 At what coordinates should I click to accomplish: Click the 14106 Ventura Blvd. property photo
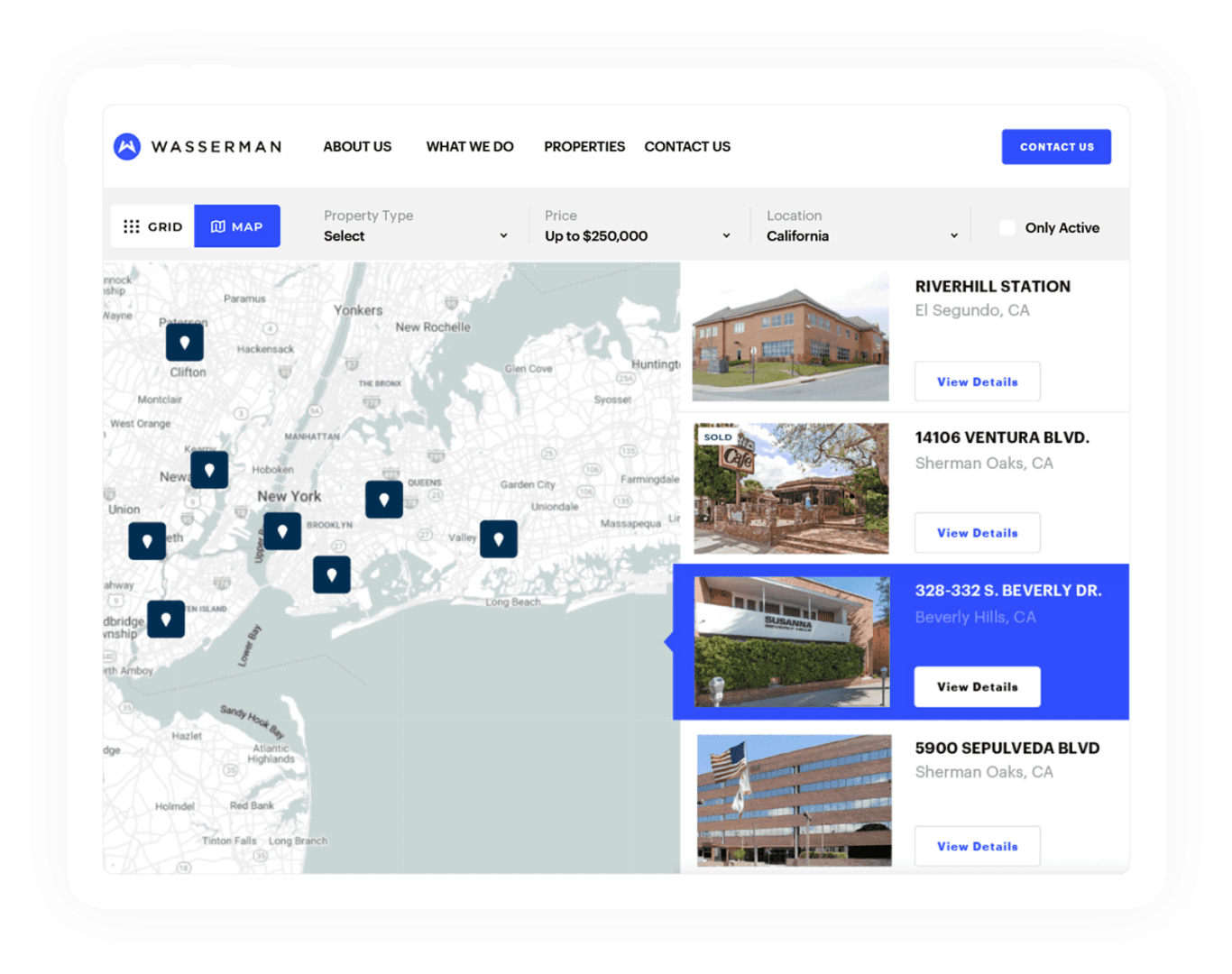791,488
